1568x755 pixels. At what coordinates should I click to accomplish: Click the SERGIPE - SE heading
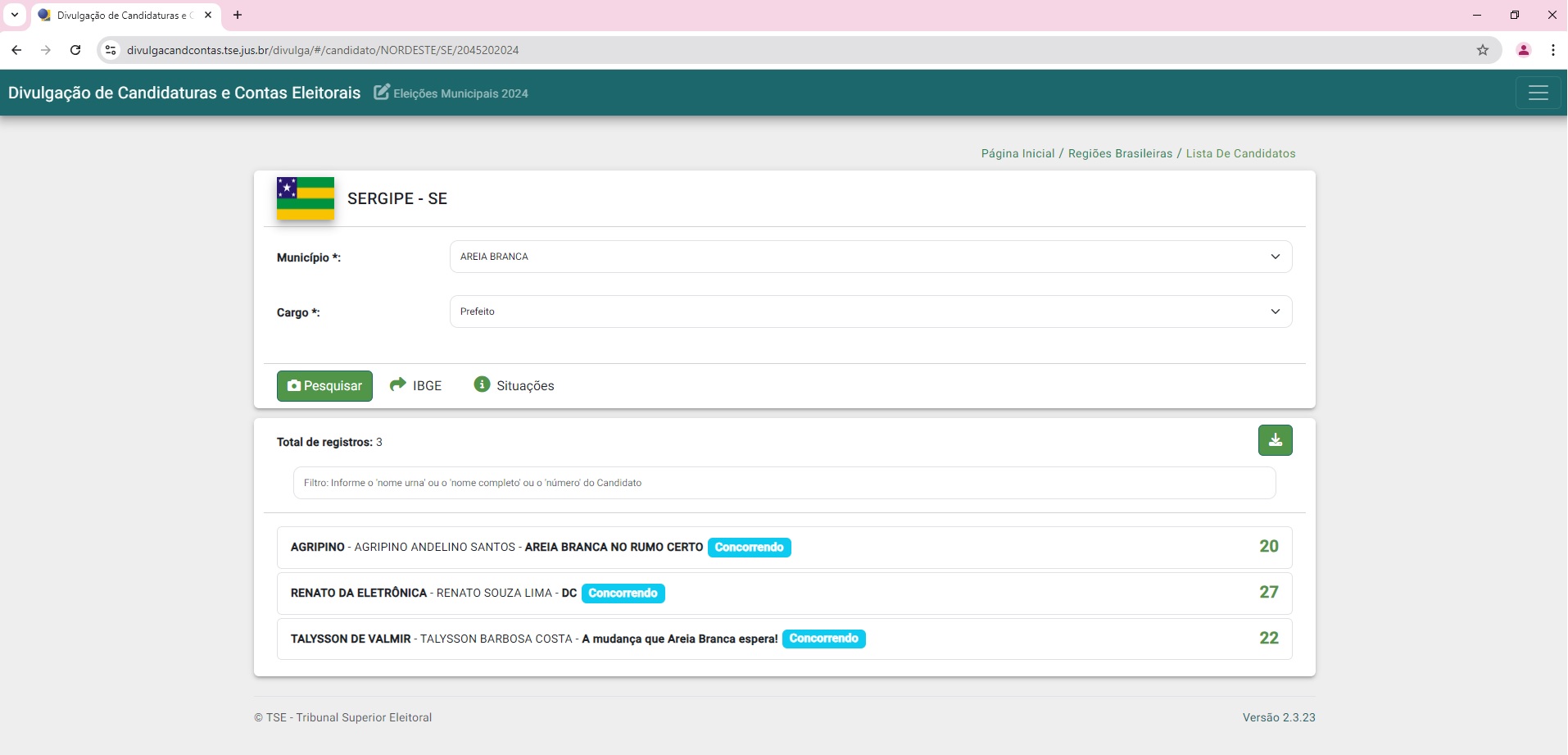[397, 198]
